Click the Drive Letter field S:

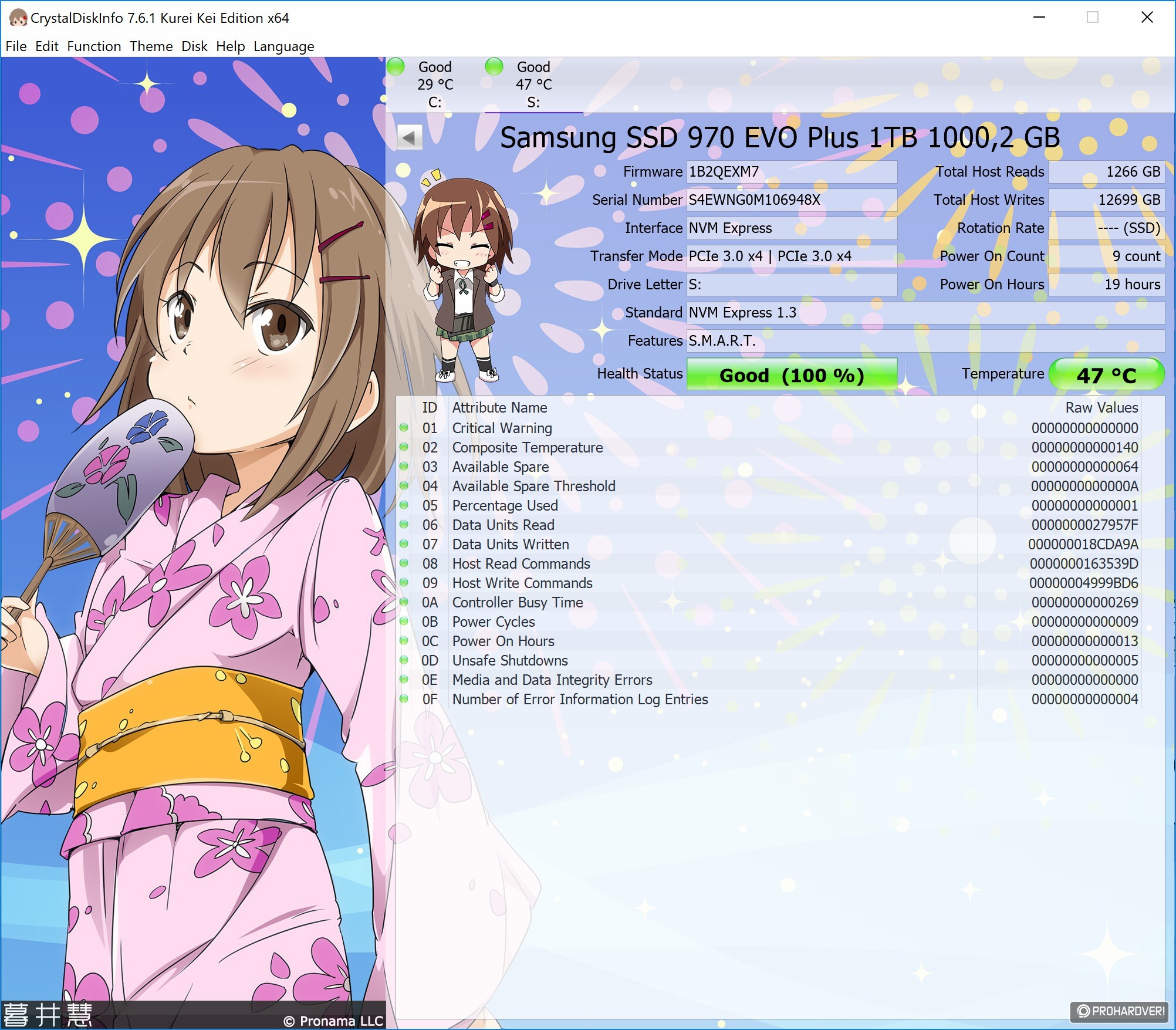(x=792, y=285)
